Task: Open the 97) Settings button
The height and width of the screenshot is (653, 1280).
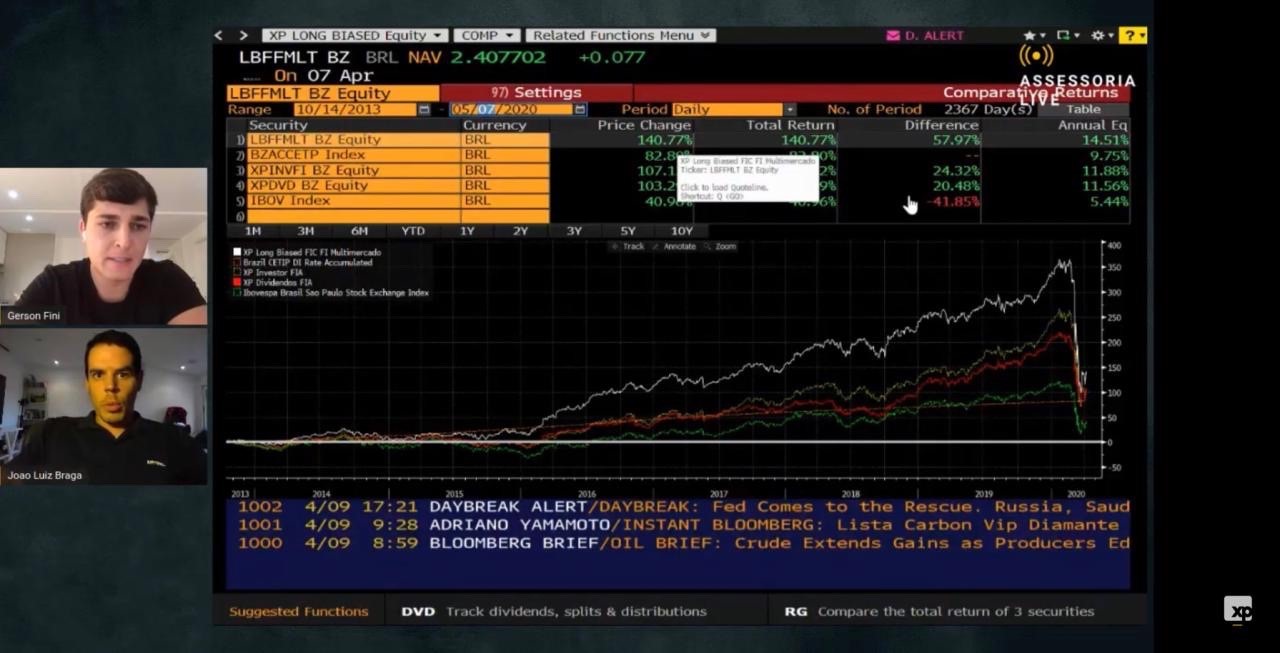Action: (x=536, y=93)
